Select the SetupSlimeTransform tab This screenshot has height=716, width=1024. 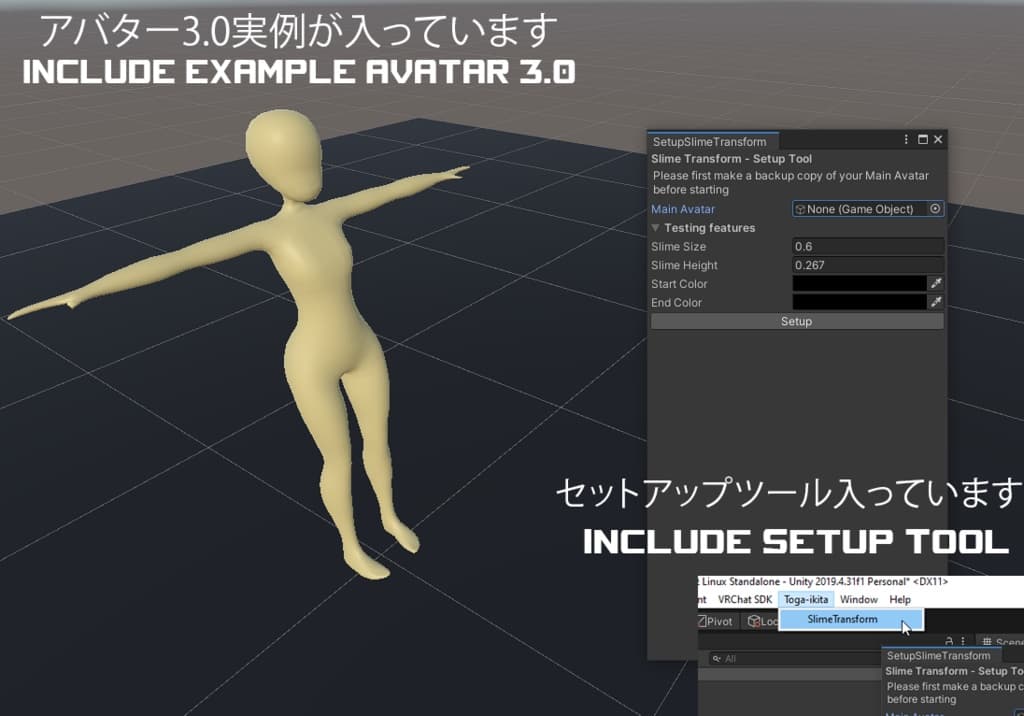click(709, 142)
